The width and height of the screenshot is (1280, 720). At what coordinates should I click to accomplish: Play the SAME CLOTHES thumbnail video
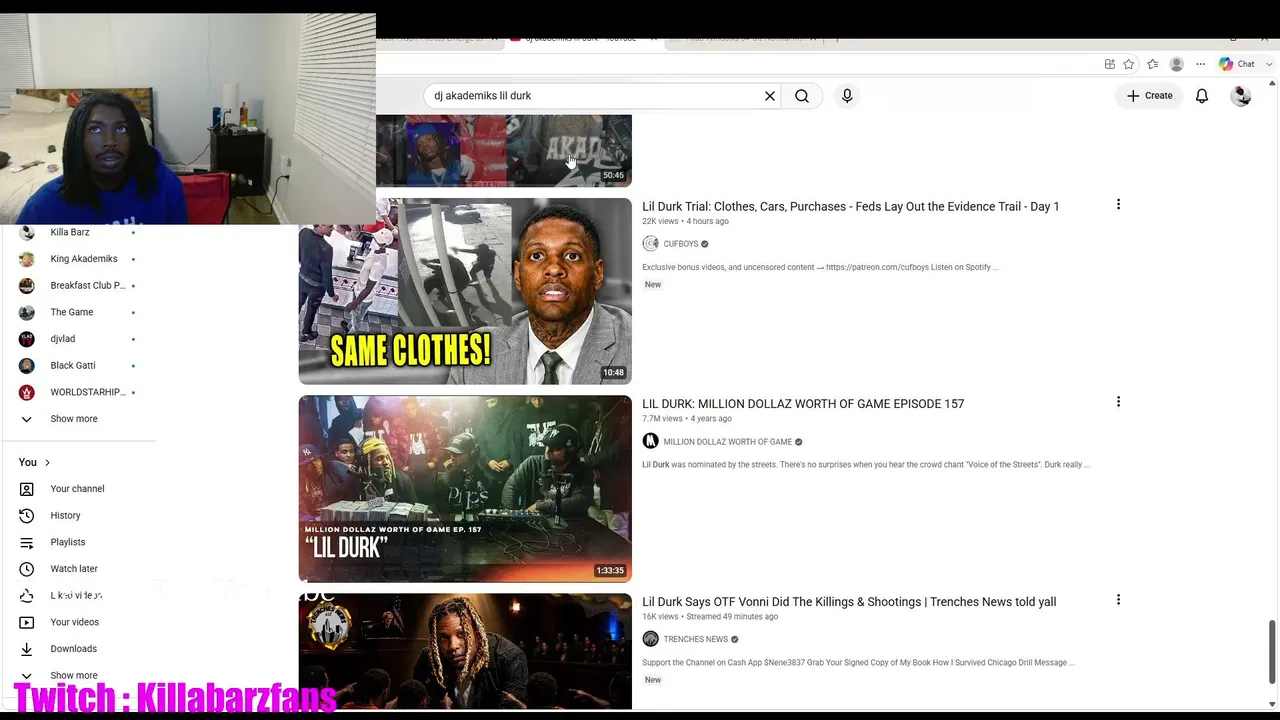pyautogui.click(x=465, y=291)
